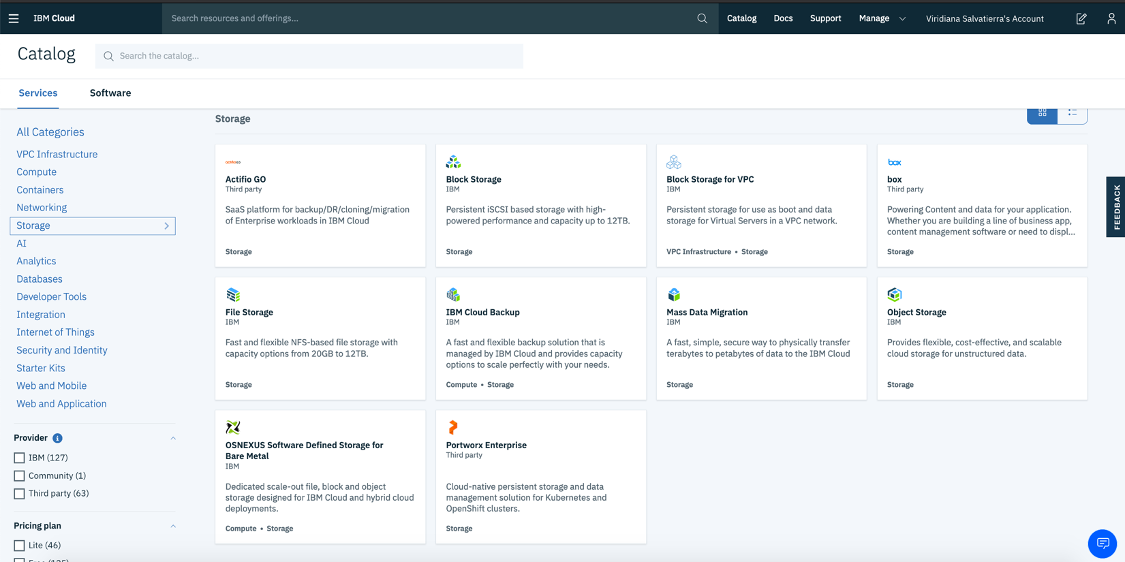Select All Categories
This screenshot has width=1125, height=562.
coord(50,132)
